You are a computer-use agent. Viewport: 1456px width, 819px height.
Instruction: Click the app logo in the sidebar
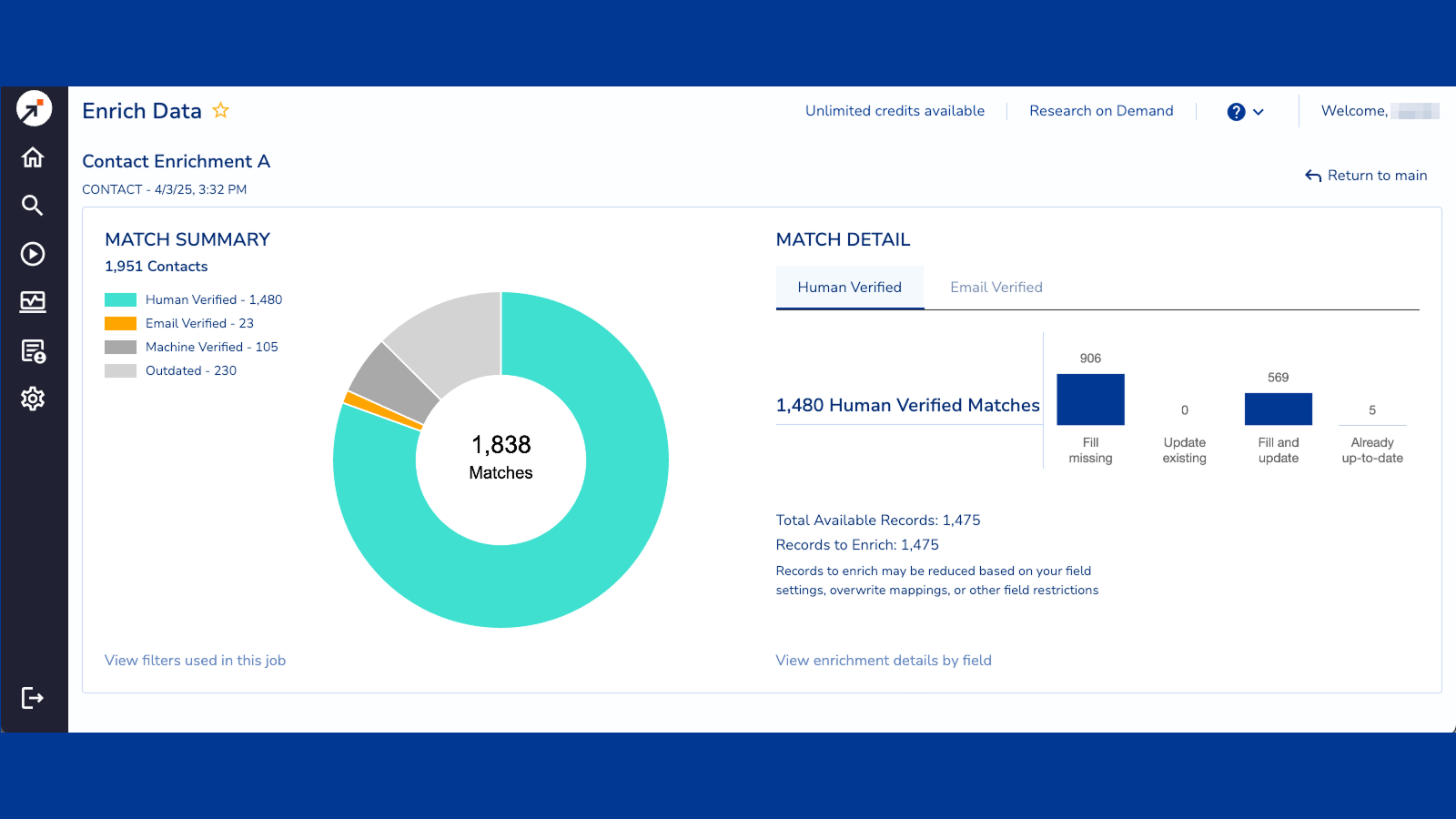pyautogui.click(x=34, y=109)
